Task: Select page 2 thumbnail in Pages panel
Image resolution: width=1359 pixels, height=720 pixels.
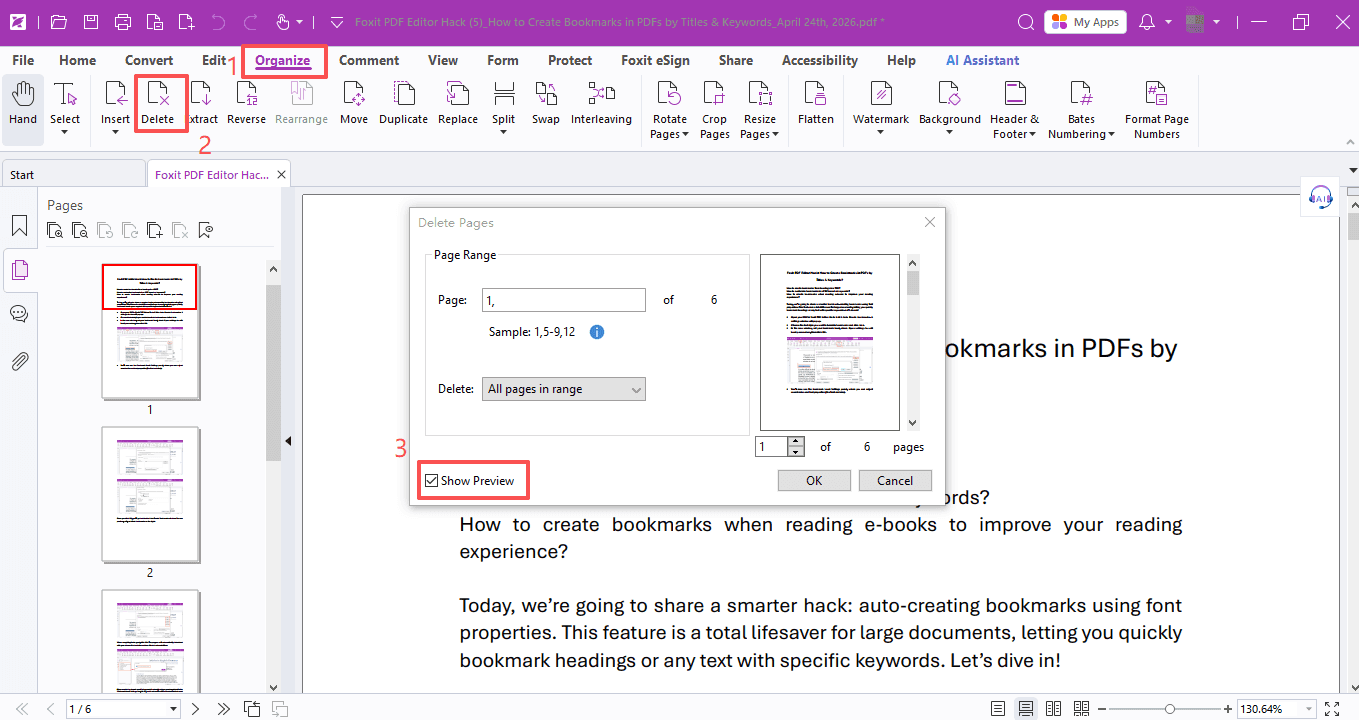Action: (x=150, y=494)
